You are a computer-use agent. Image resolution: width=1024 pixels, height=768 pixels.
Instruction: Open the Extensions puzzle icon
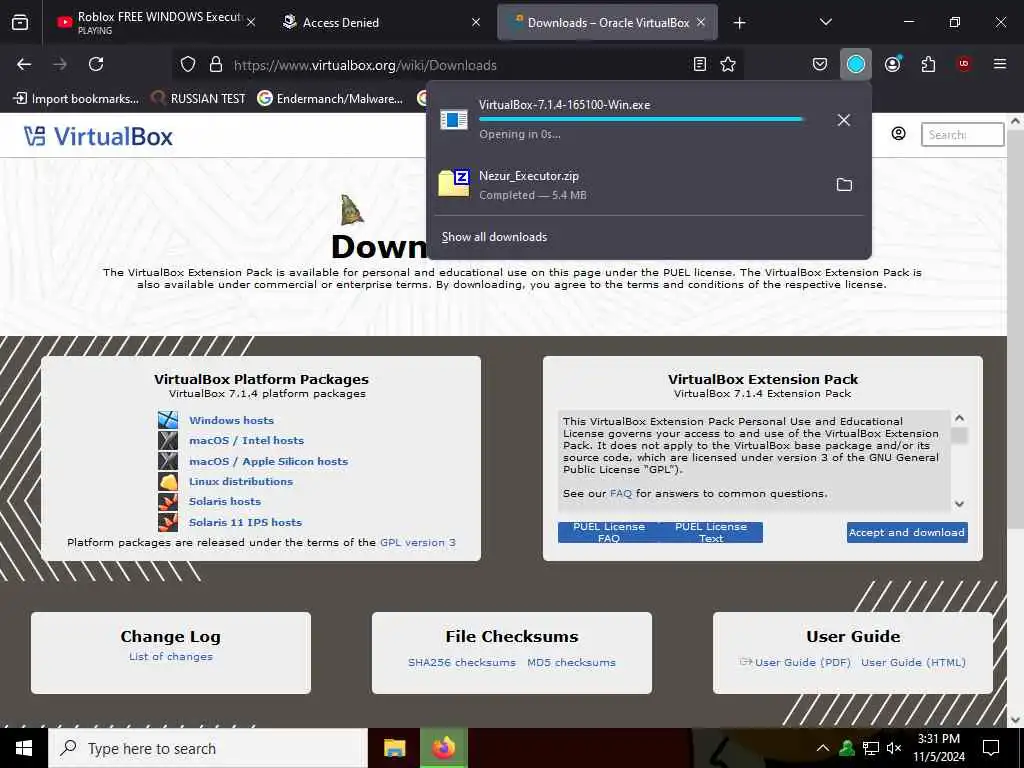928,64
